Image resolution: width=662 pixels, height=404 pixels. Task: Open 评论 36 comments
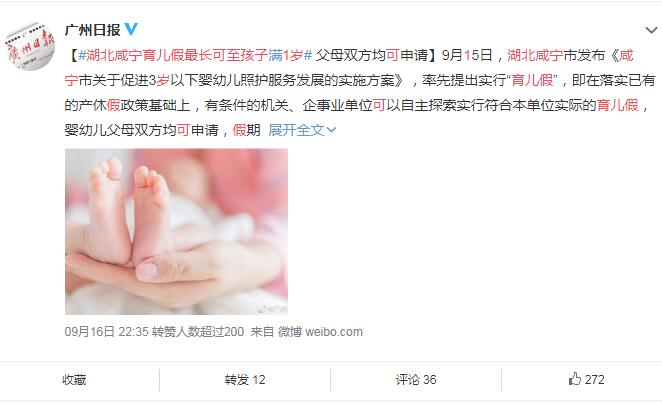click(416, 380)
